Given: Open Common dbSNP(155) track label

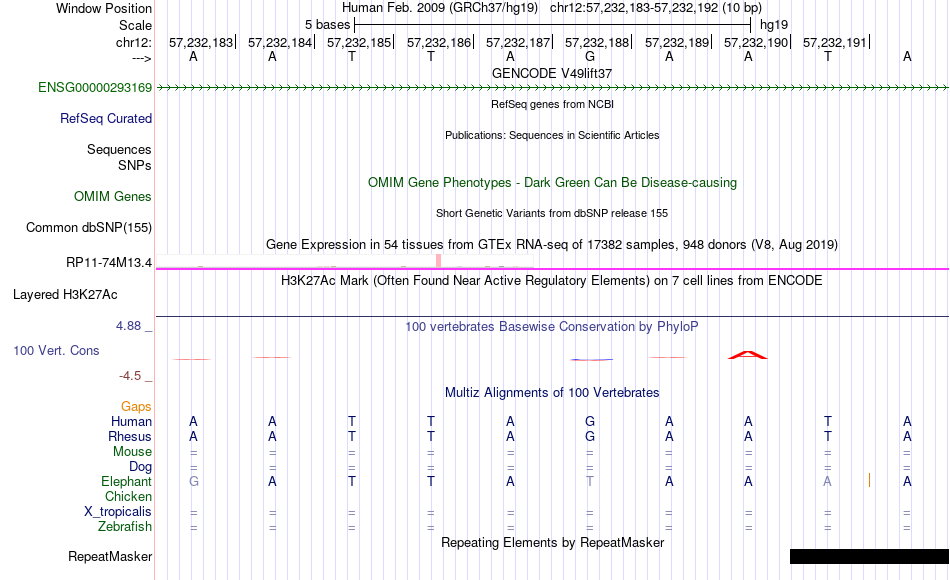Looking at the screenshot, I should coord(89,228).
